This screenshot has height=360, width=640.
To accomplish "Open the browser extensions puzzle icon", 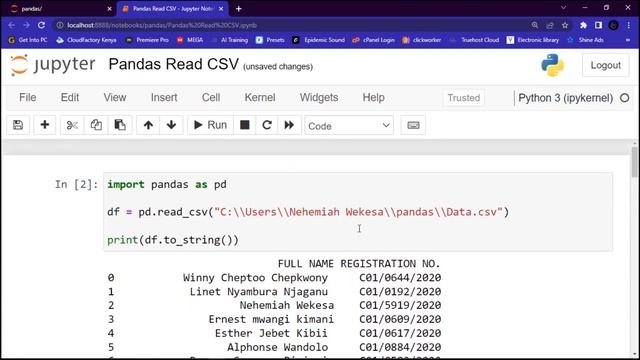I will click(x=583, y=25).
